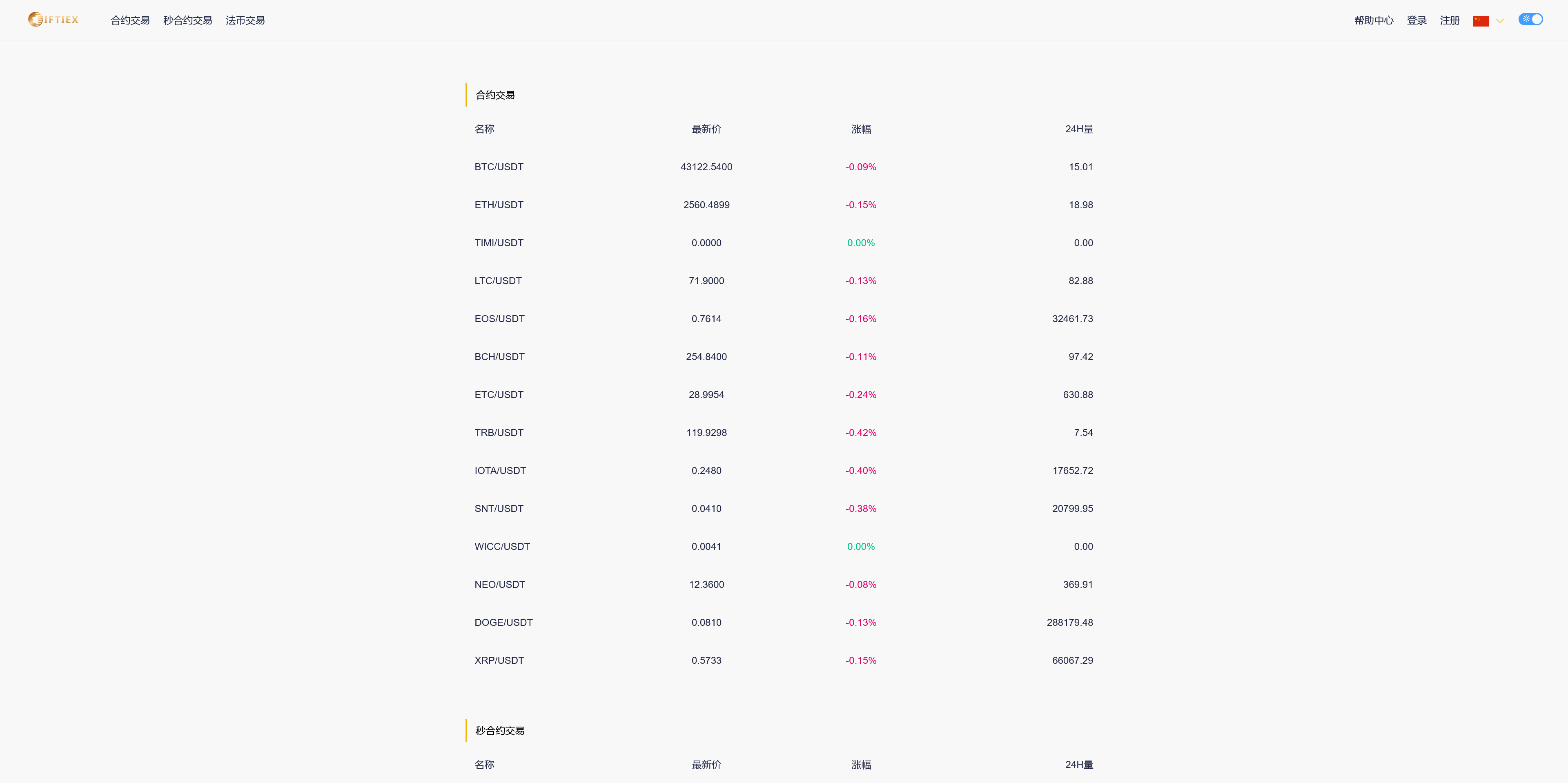Open the 秒合约交易 nav menu

pos(187,20)
